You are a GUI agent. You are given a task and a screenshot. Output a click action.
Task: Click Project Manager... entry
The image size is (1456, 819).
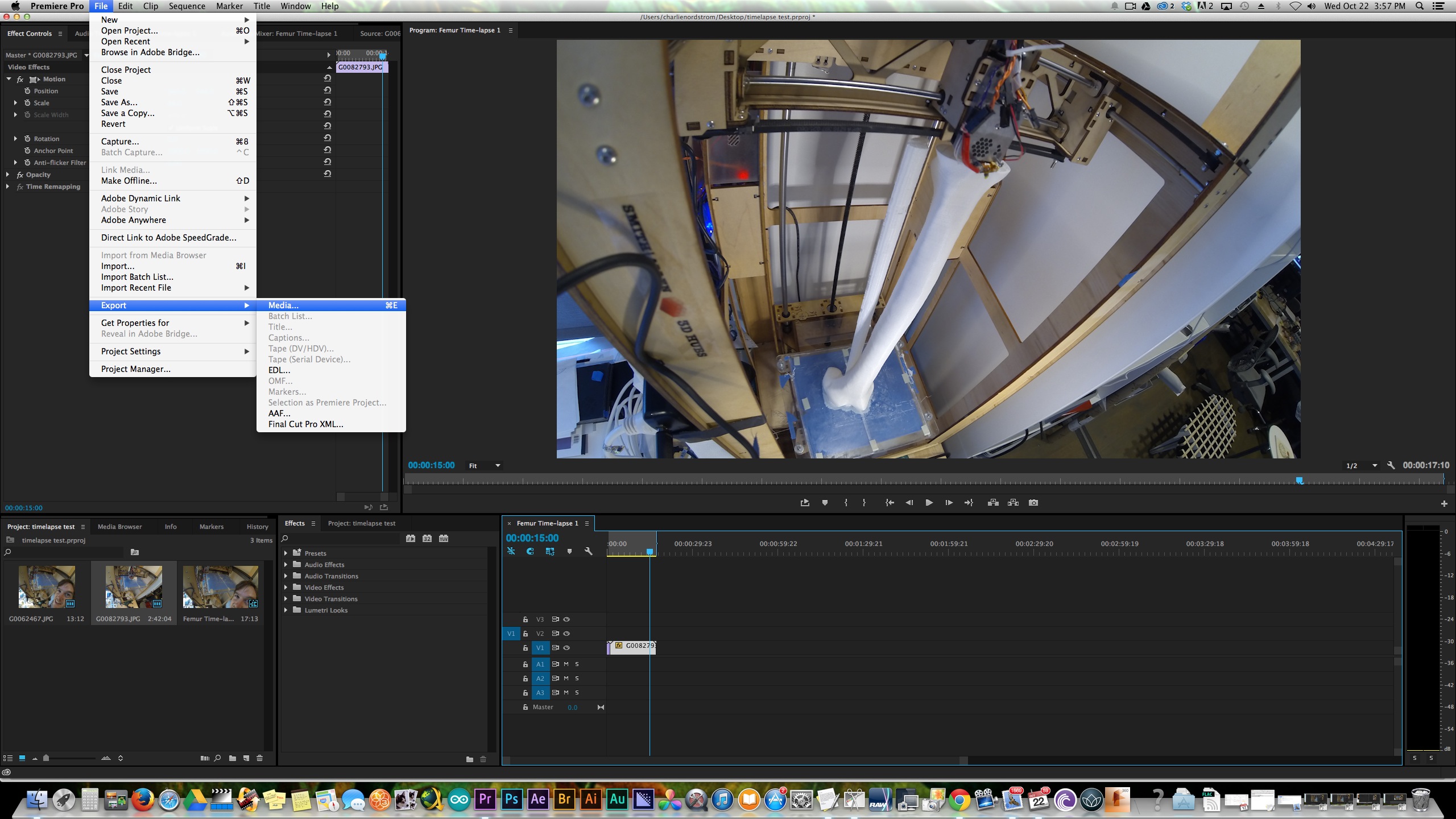click(173, 369)
